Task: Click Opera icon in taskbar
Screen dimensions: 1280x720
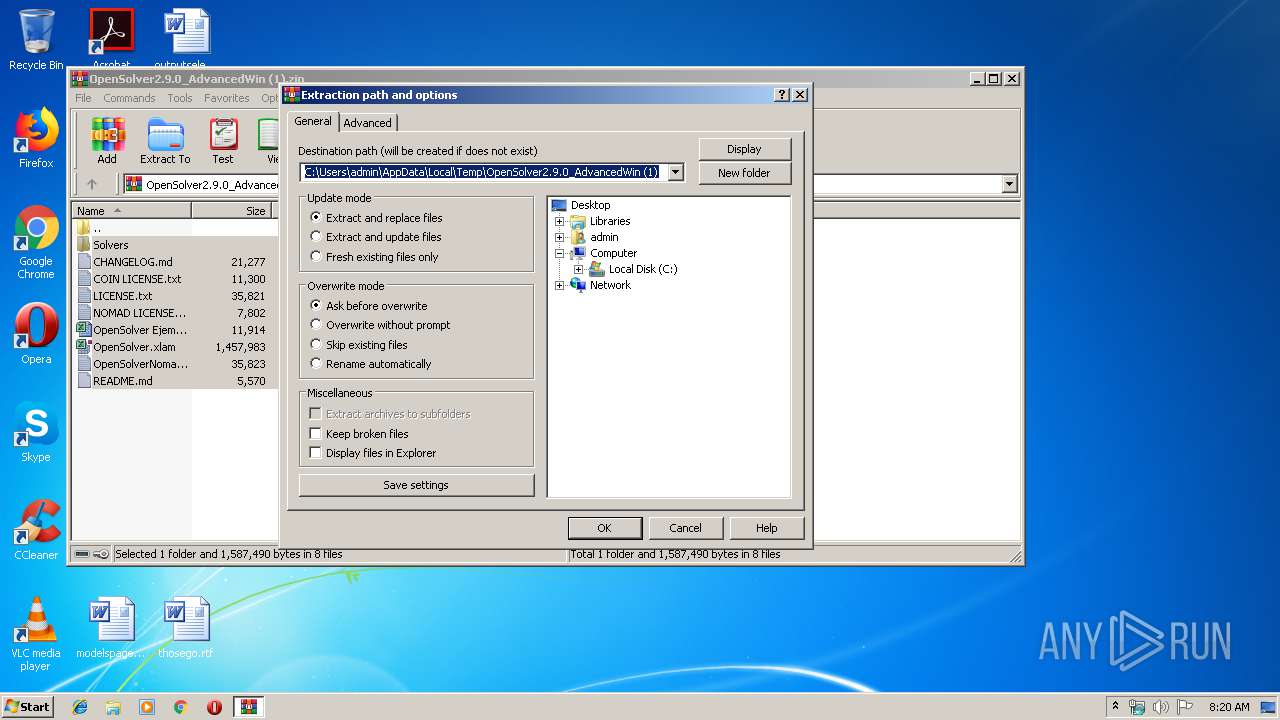Action: [214, 707]
